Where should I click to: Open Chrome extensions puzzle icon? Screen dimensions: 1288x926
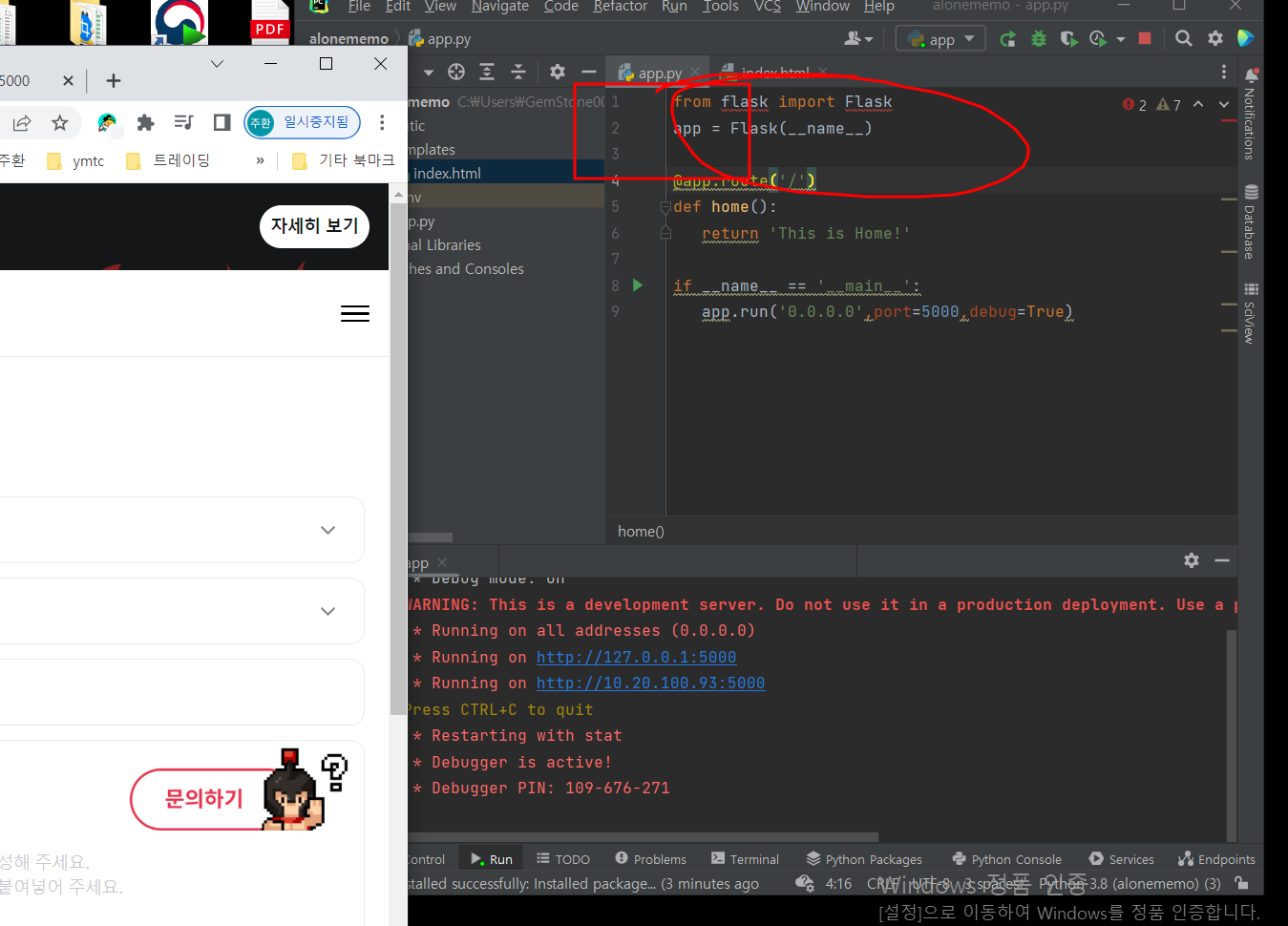coord(146,122)
